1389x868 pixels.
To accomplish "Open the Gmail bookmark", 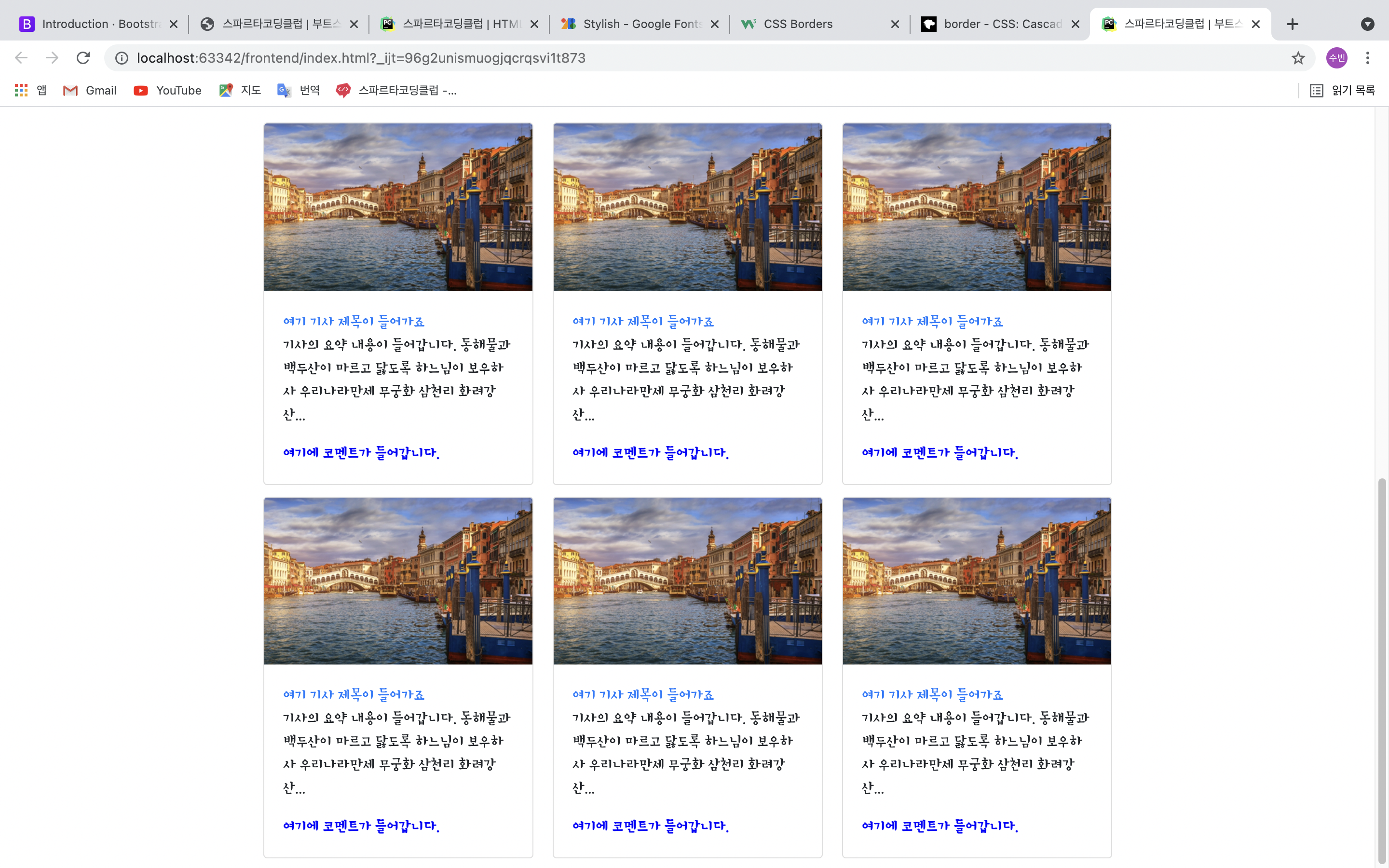I will click(90, 90).
